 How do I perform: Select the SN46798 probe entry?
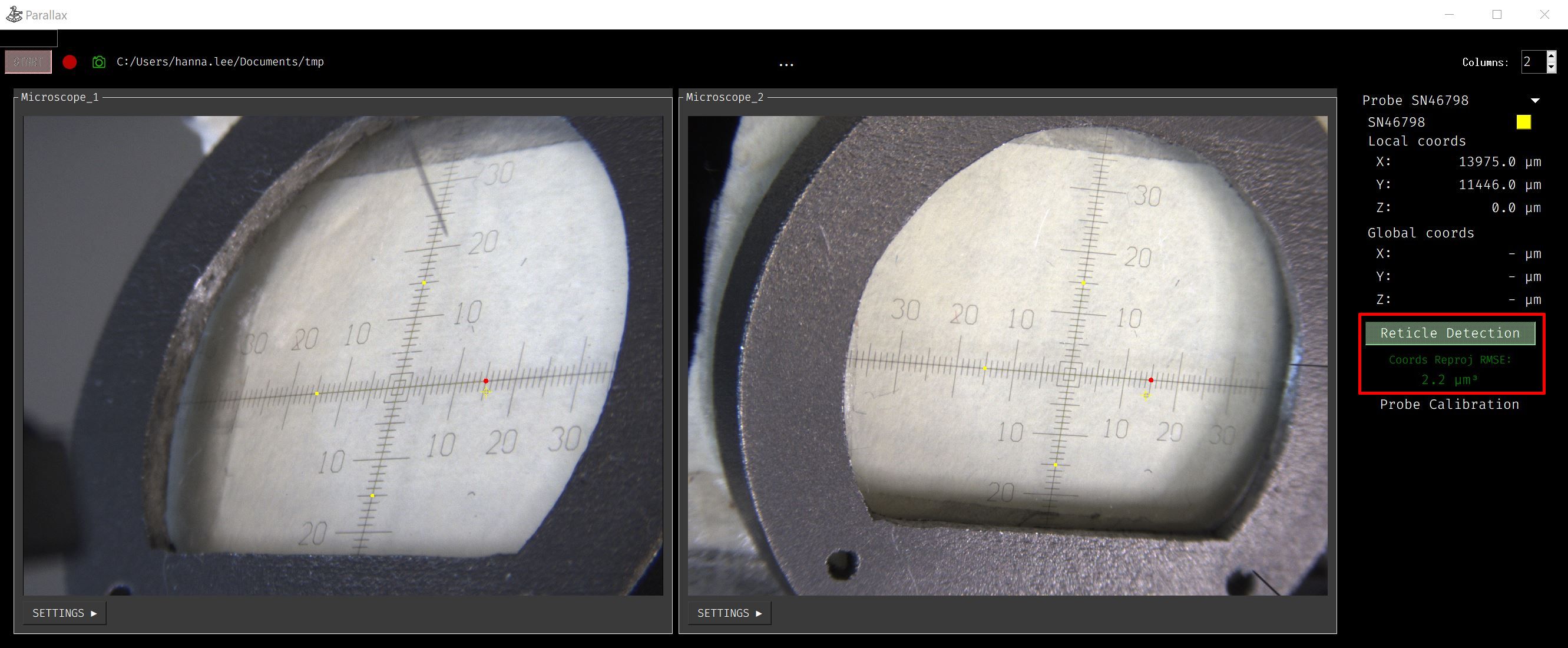(1397, 122)
